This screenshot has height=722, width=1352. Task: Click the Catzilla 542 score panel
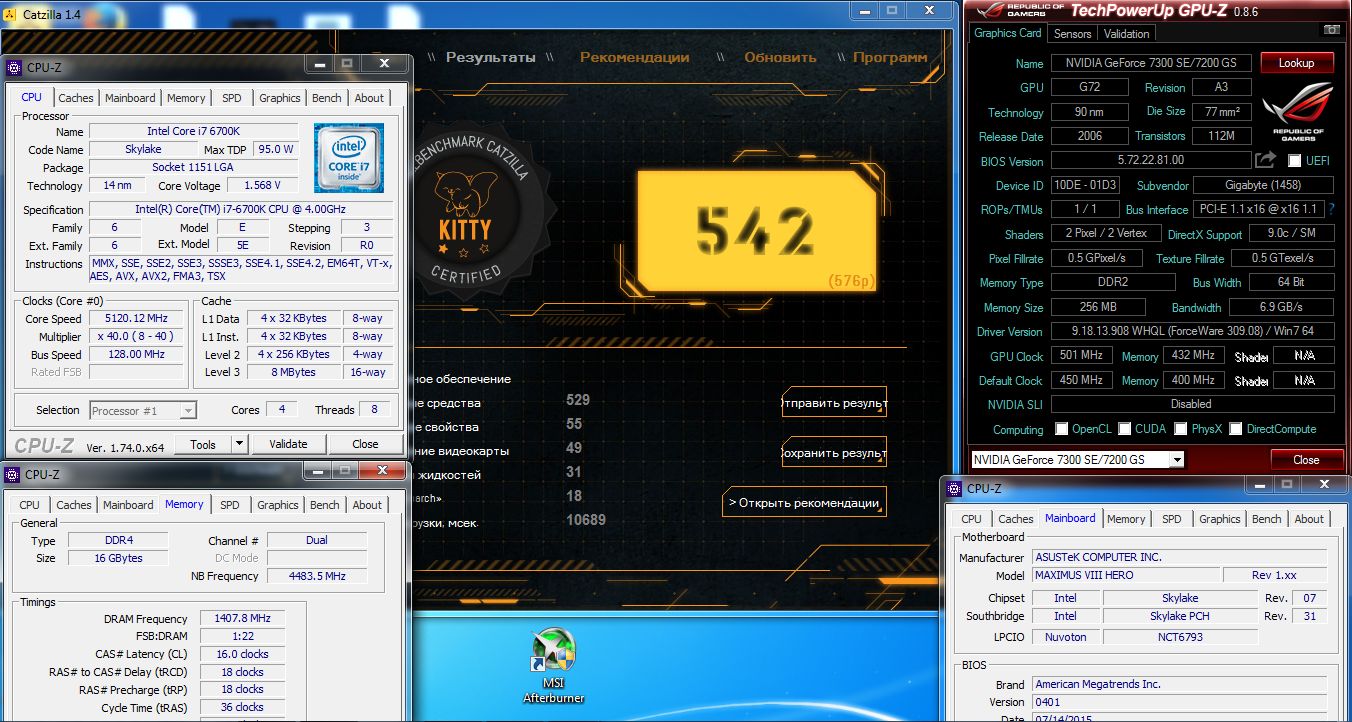tap(755, 232)
